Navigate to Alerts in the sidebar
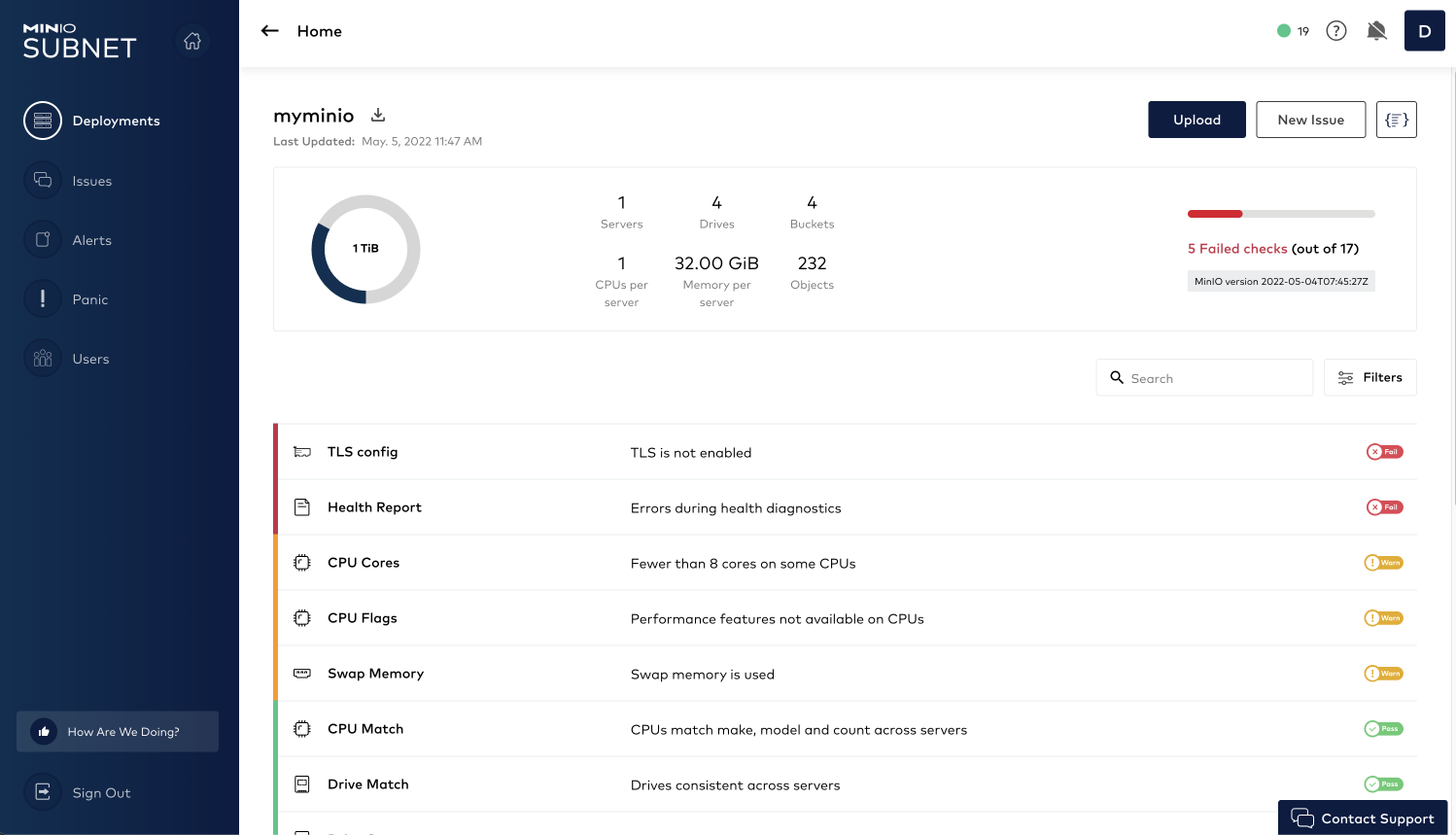Image resolution: width=1456 pixels, height=835 pixels. 91,240
